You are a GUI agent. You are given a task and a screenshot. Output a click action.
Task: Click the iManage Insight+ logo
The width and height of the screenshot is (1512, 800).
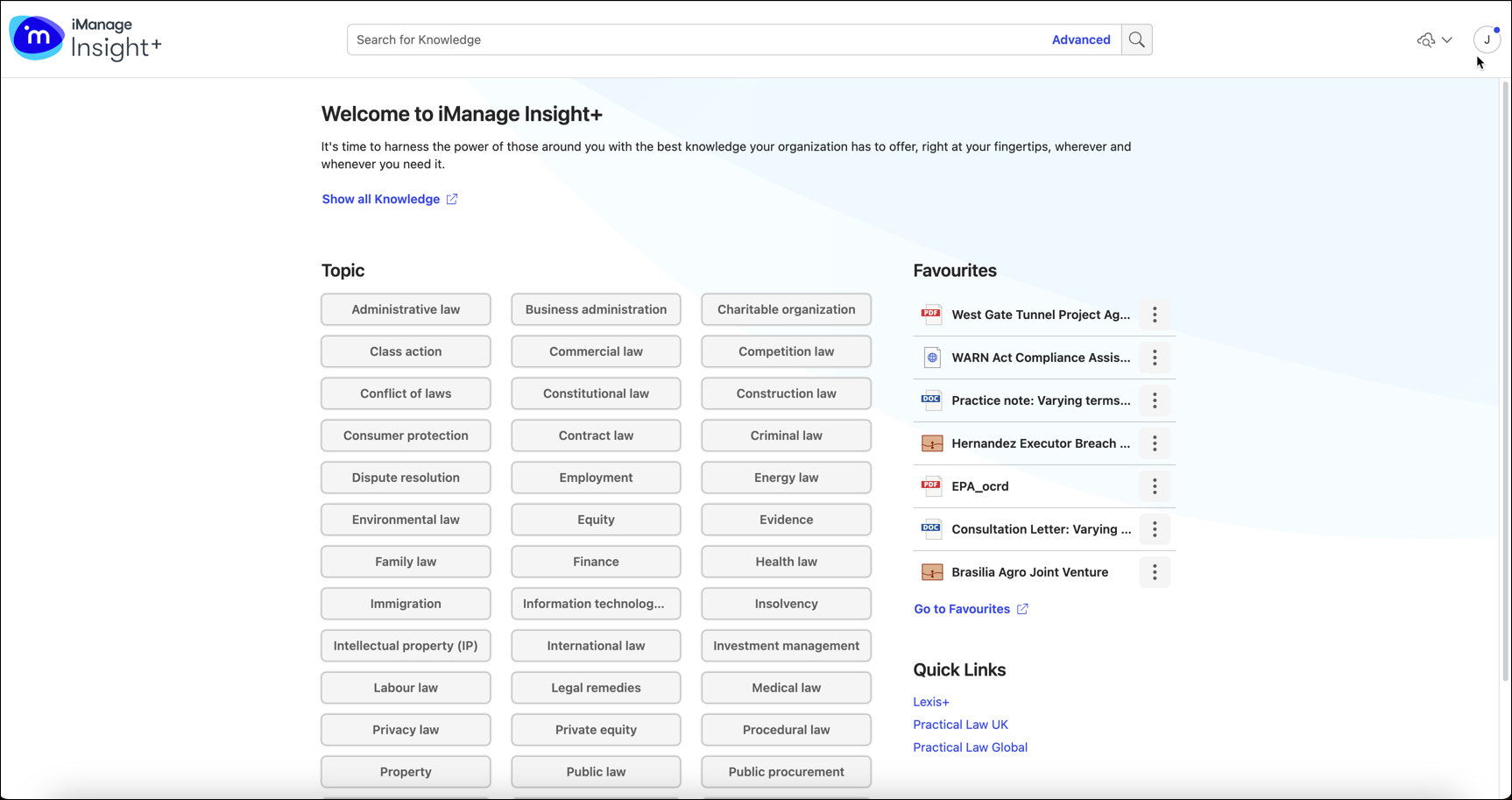85,39
